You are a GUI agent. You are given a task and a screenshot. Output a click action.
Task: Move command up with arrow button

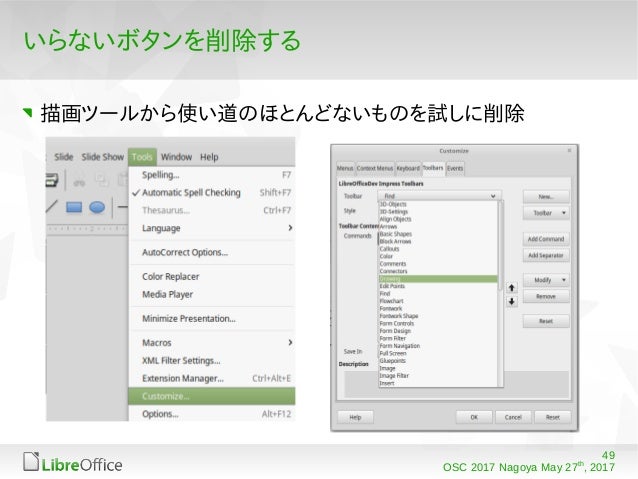point(512,288)
